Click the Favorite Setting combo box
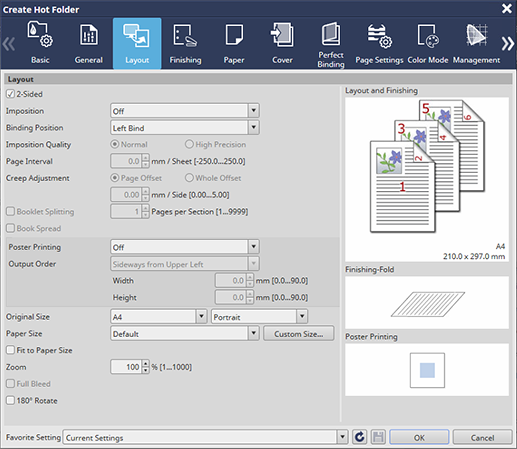Screen dimensions: 517x449 click(205, 437)
